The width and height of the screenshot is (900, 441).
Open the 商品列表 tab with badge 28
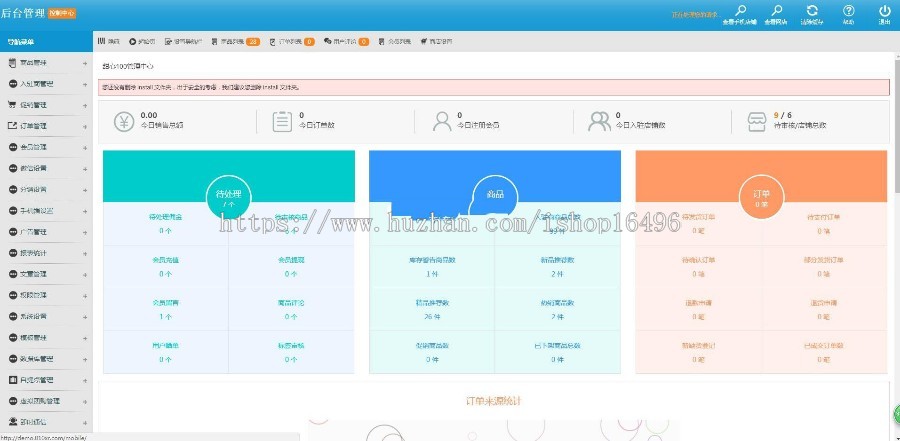(235, 41)
